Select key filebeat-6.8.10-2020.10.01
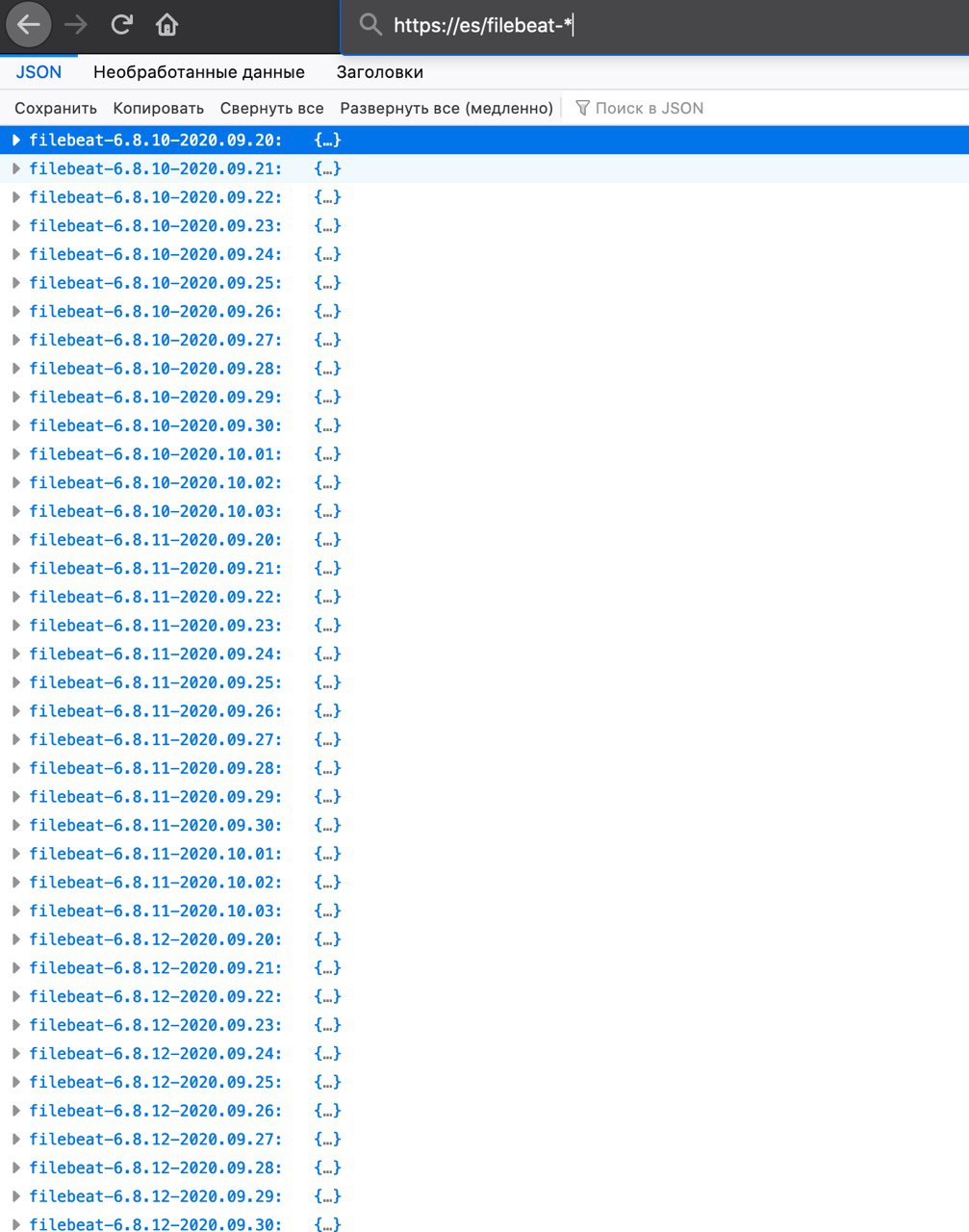This screenshot has height=1232, width=969. 156,454
